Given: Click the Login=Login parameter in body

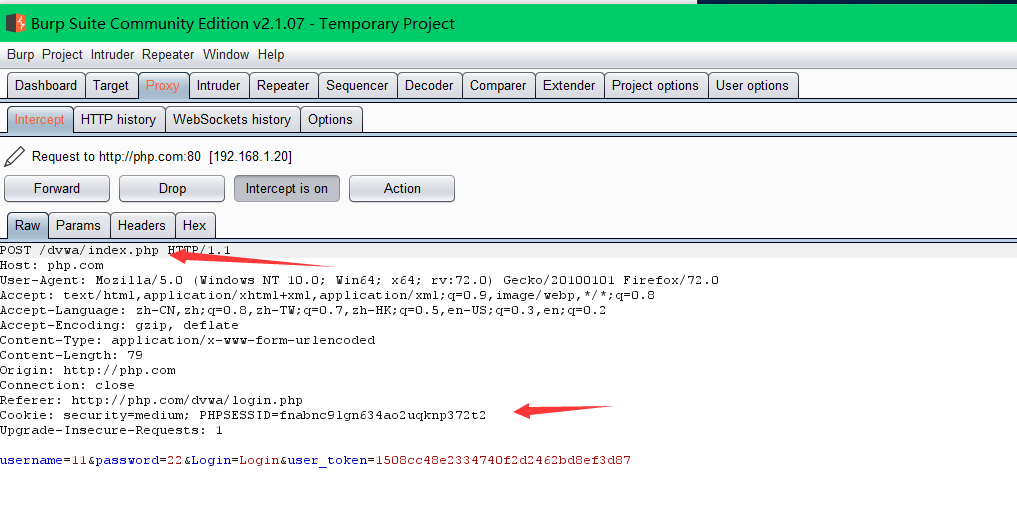Looking at the screenshot, I should (235, 461).
